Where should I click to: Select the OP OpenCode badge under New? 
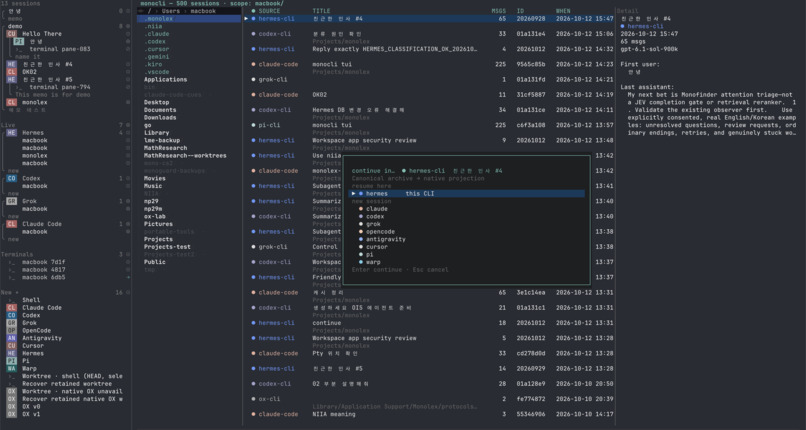click(11, 331)
